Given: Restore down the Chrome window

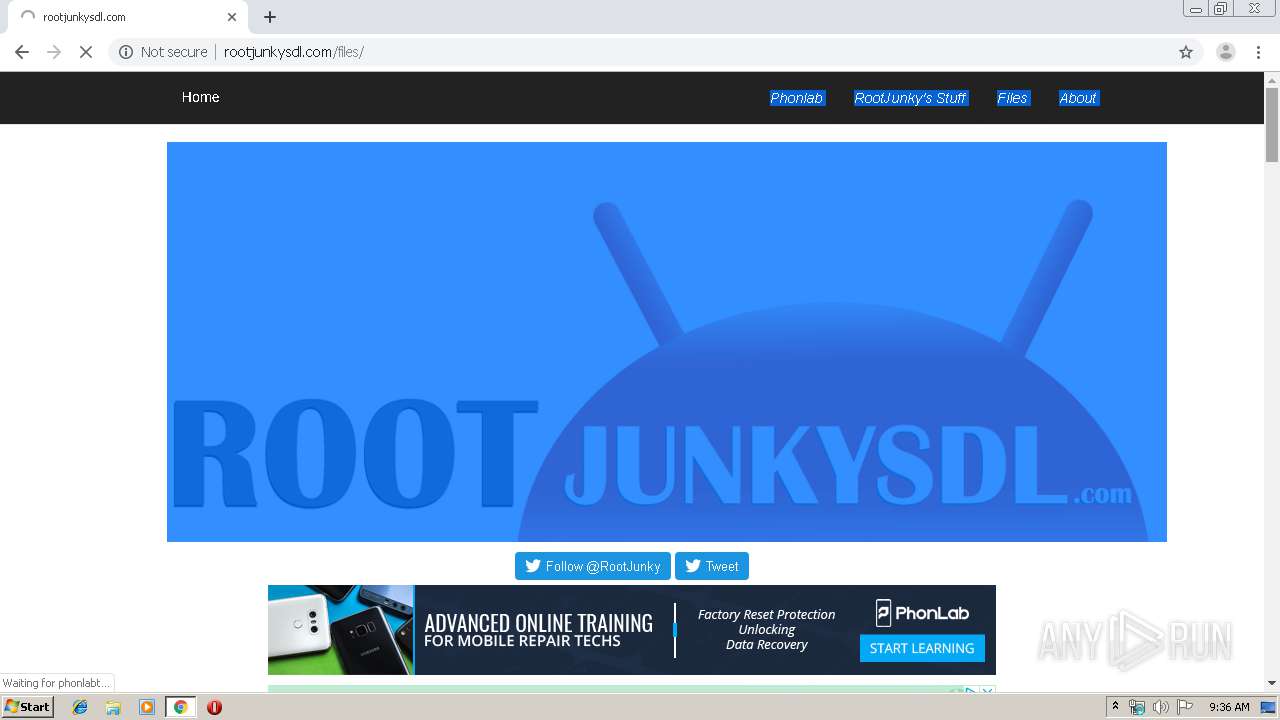Looking at the screenshot, I should 1221,9.
